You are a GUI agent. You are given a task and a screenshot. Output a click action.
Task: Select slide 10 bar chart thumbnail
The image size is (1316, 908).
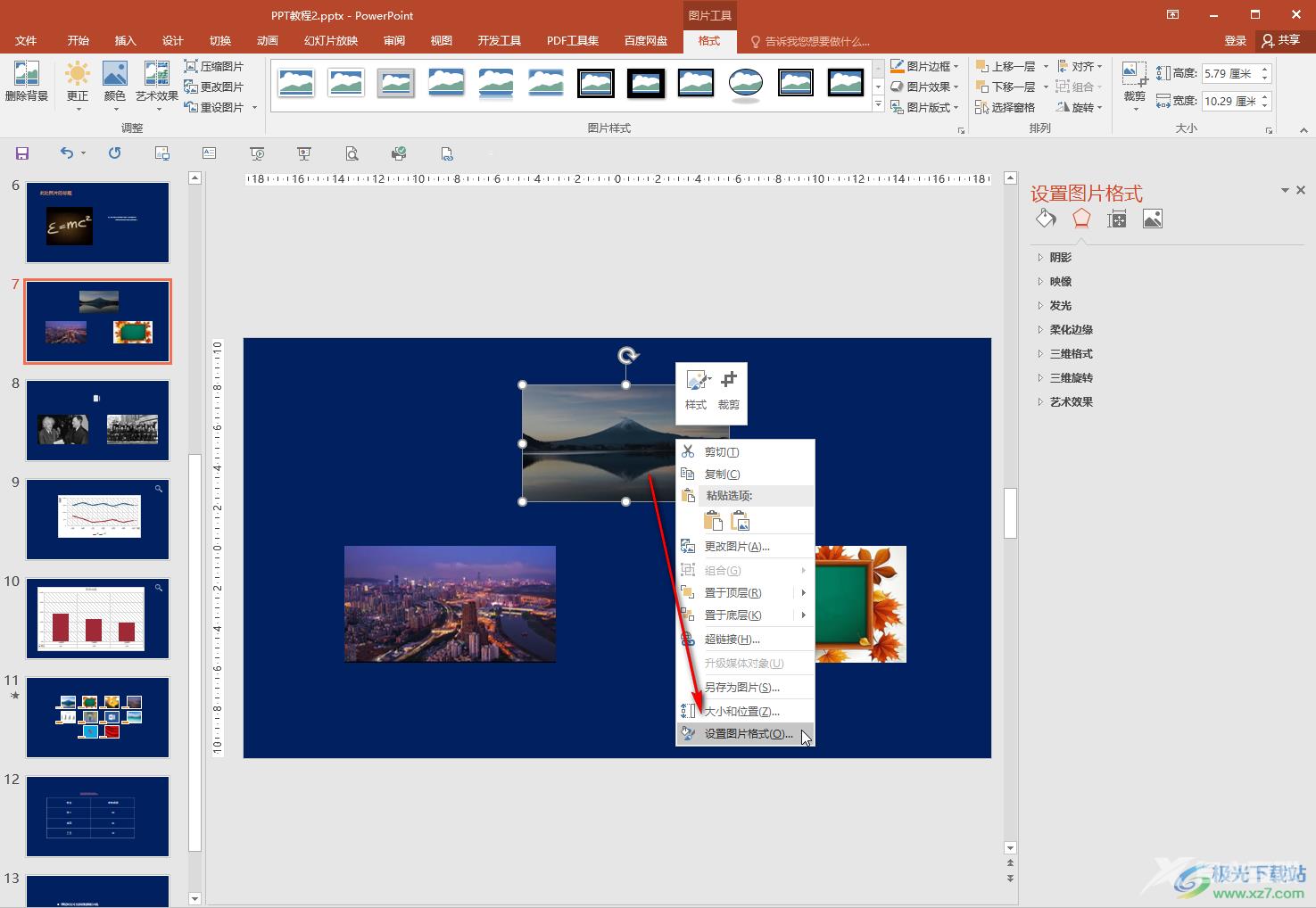point(97,618)
